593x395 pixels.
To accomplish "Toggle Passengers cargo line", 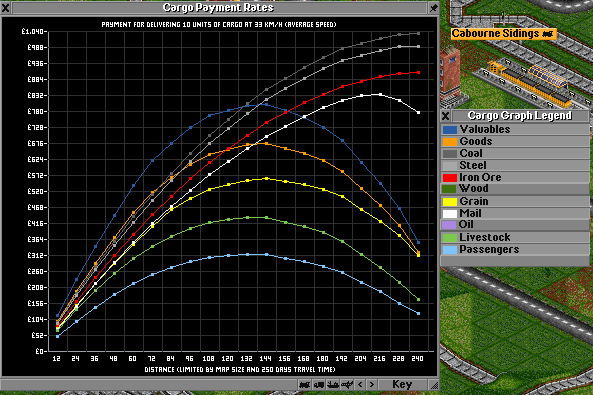I will tap(515, 250).
